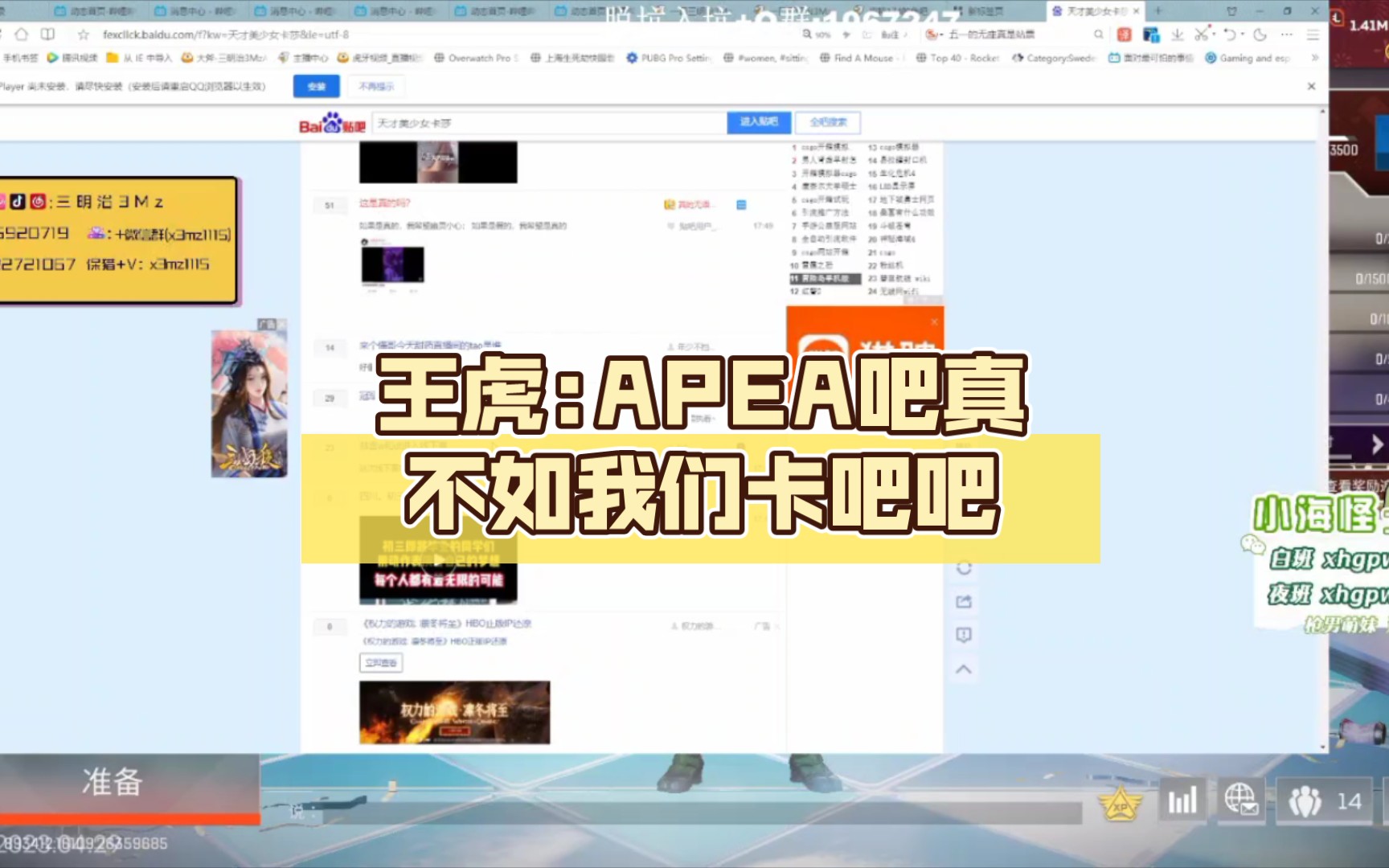The image size is (1389, 868).
Task: Open the PUBG Pro Settings bookmark
Action: pos(669,58)
